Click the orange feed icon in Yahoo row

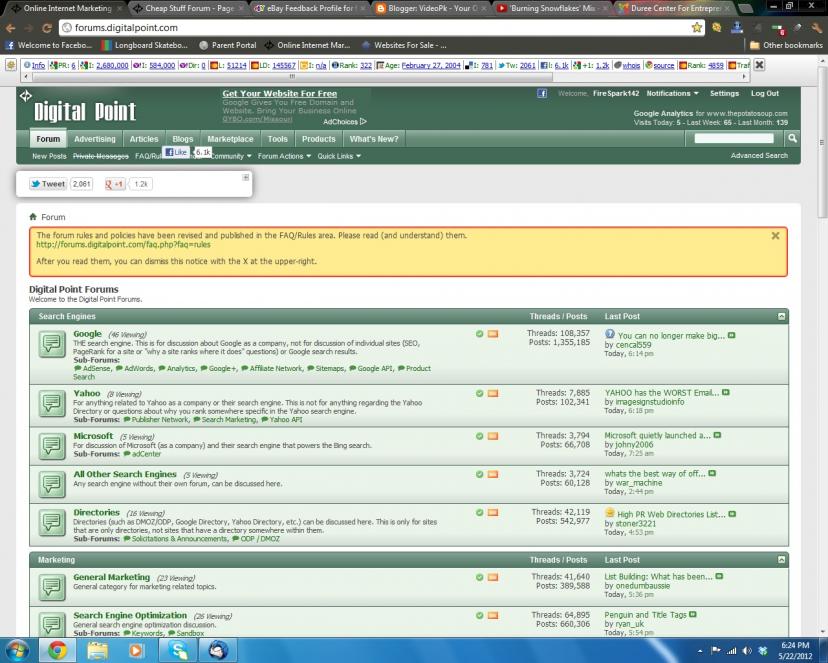tap(493, 393)
